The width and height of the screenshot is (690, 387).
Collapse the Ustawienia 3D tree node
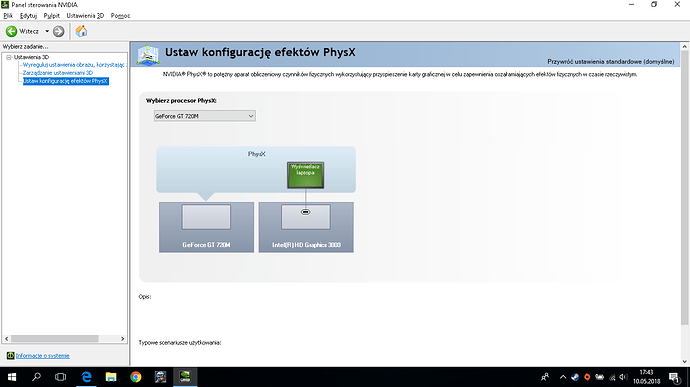click(8, 57)
